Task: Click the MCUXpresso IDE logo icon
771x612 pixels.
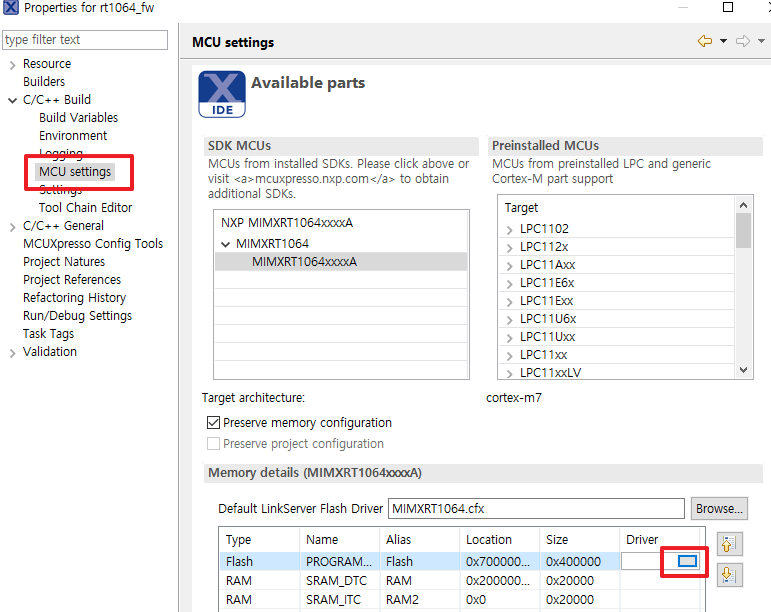Action: [x=222, y=94]
